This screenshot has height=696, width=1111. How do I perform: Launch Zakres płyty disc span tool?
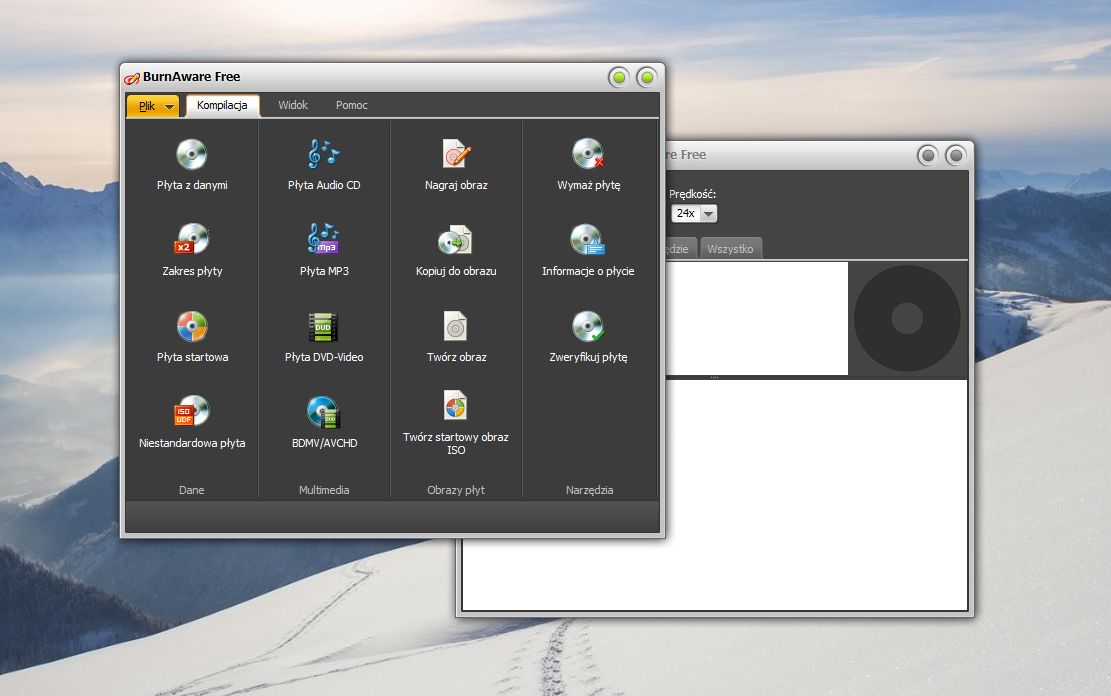point(192,251)
